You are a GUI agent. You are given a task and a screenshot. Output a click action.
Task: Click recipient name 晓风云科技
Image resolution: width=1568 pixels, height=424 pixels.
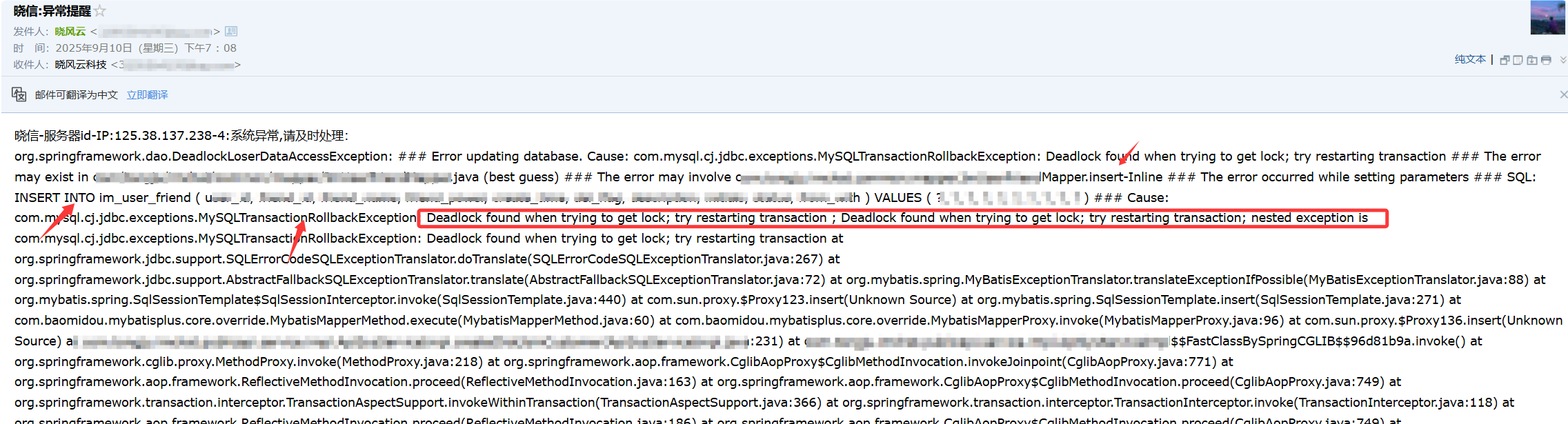coord(81,64)
